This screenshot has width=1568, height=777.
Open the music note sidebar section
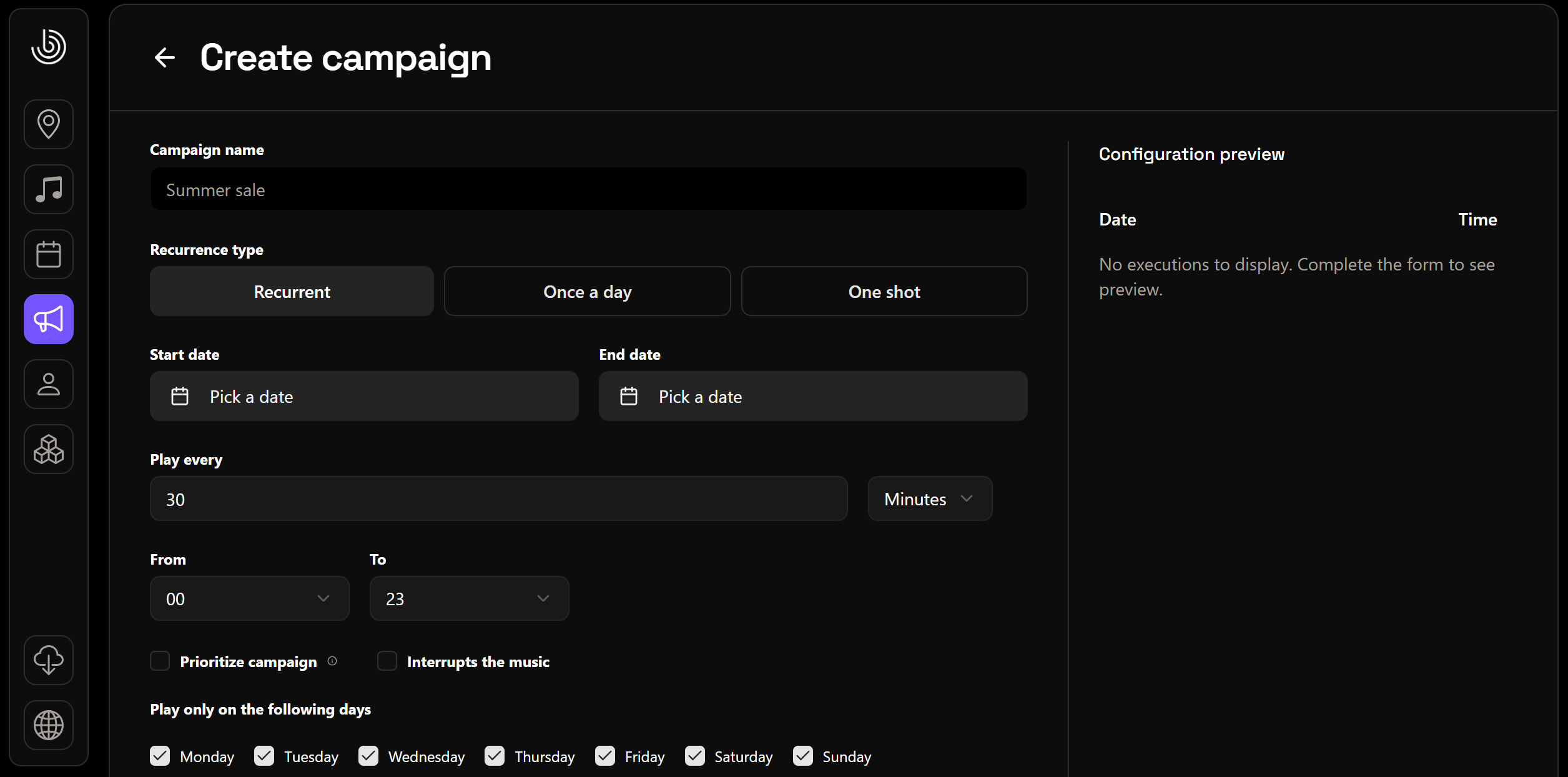click(x=49, y=189)
